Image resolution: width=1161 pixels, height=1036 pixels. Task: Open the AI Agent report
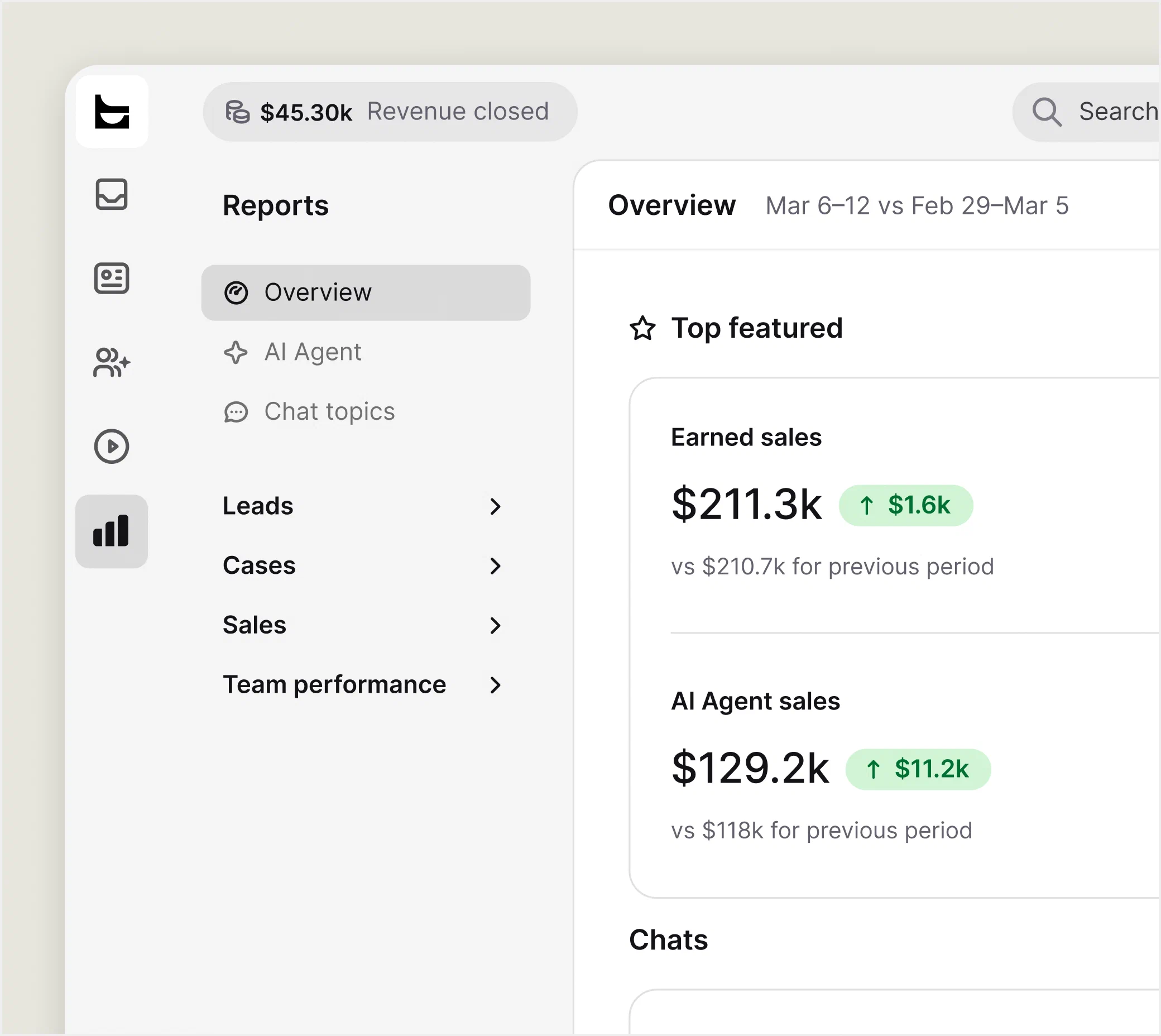click(313, 352)
